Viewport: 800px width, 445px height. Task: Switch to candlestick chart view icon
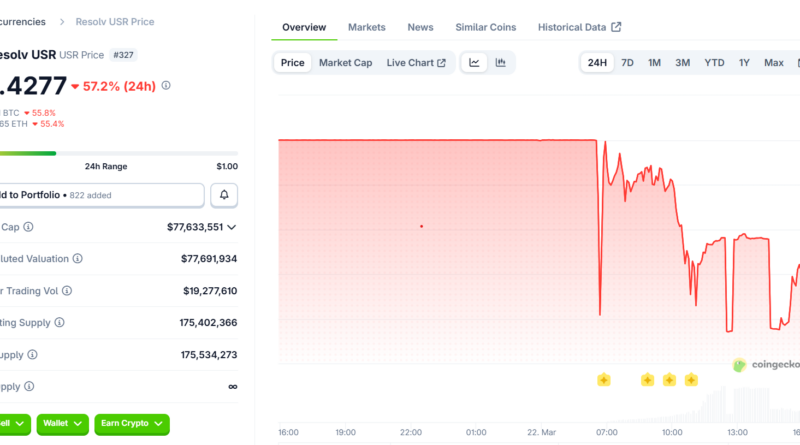pyautogui.click(x=500, y=63)
